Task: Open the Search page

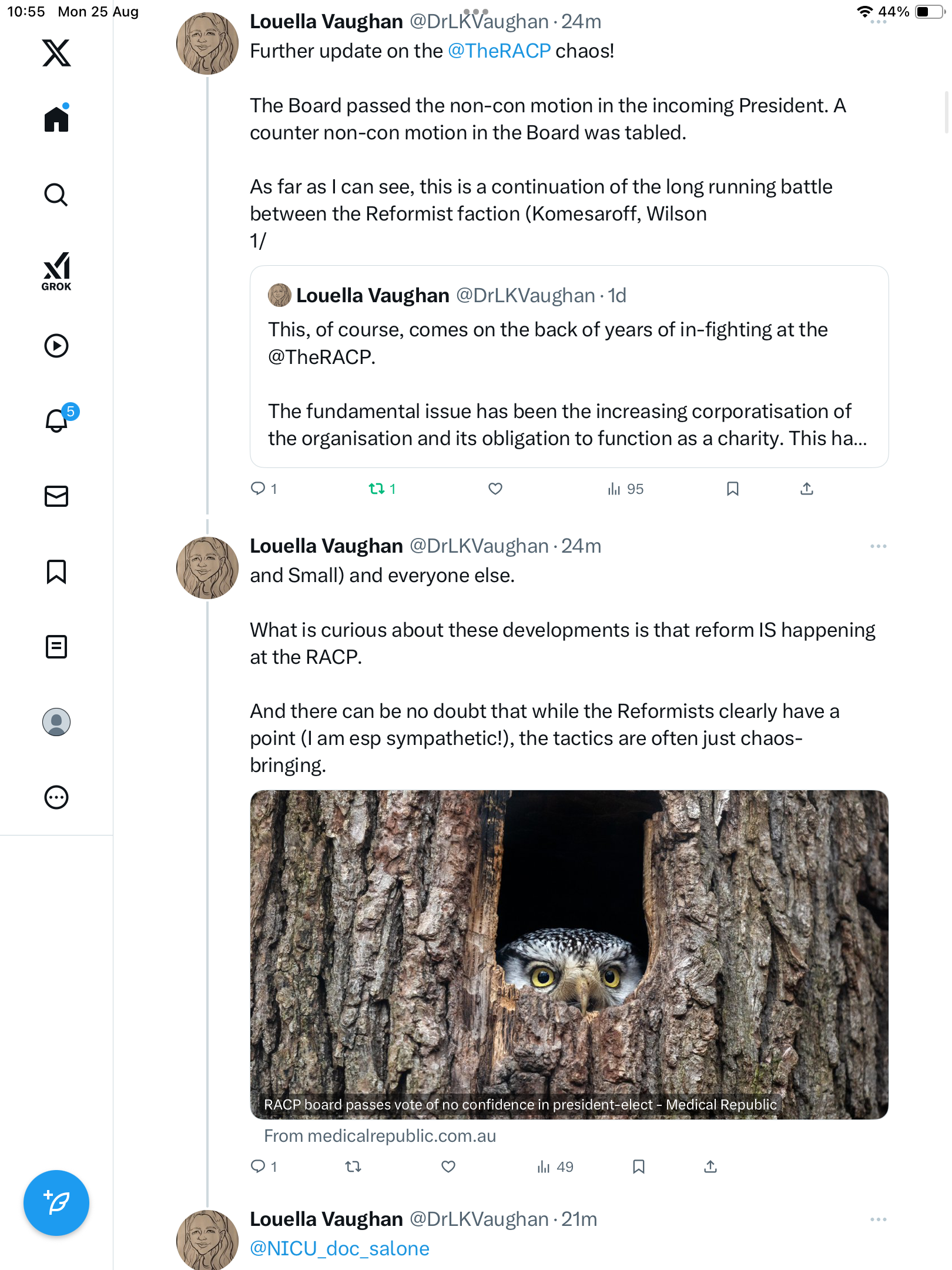Action: click(x=56, y=195)
